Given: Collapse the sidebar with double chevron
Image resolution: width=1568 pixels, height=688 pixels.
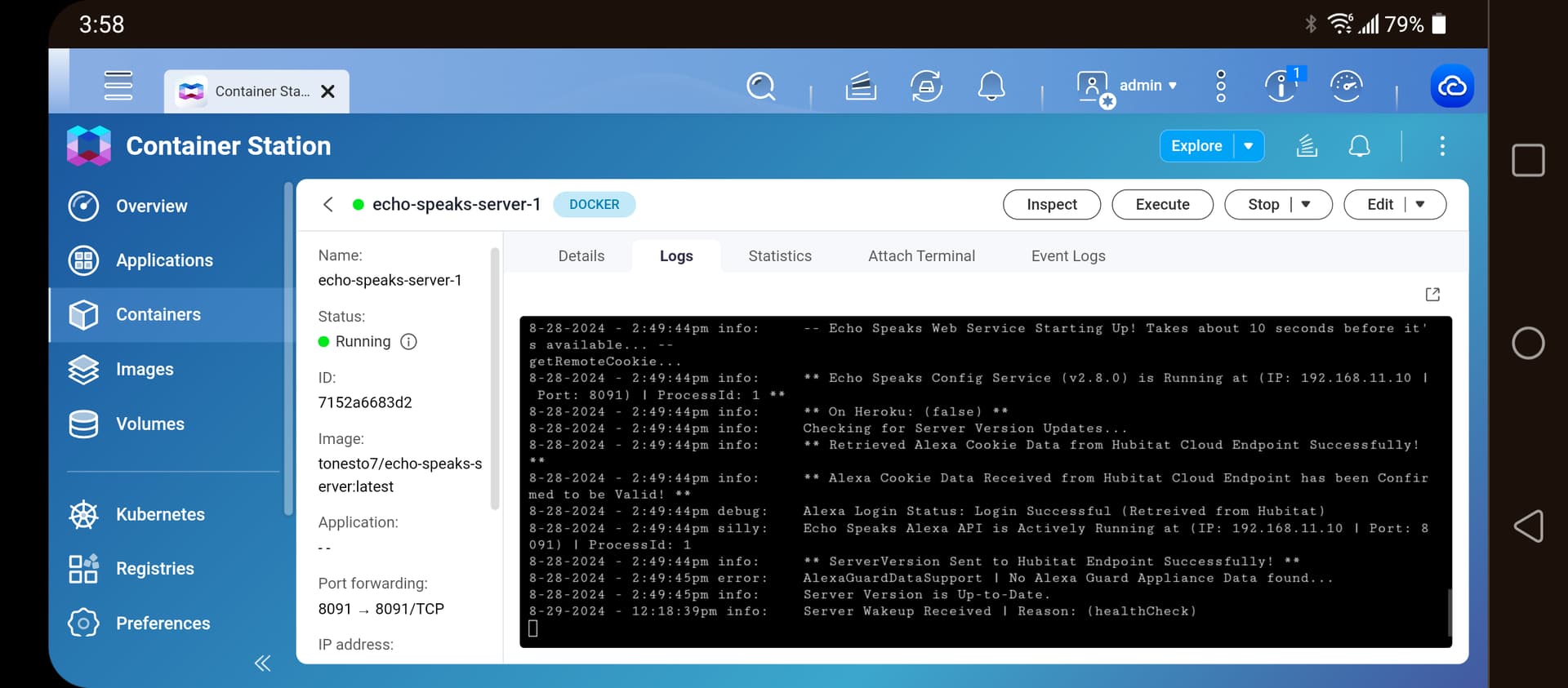Looking at the screenshot, I should pos(262,663).
